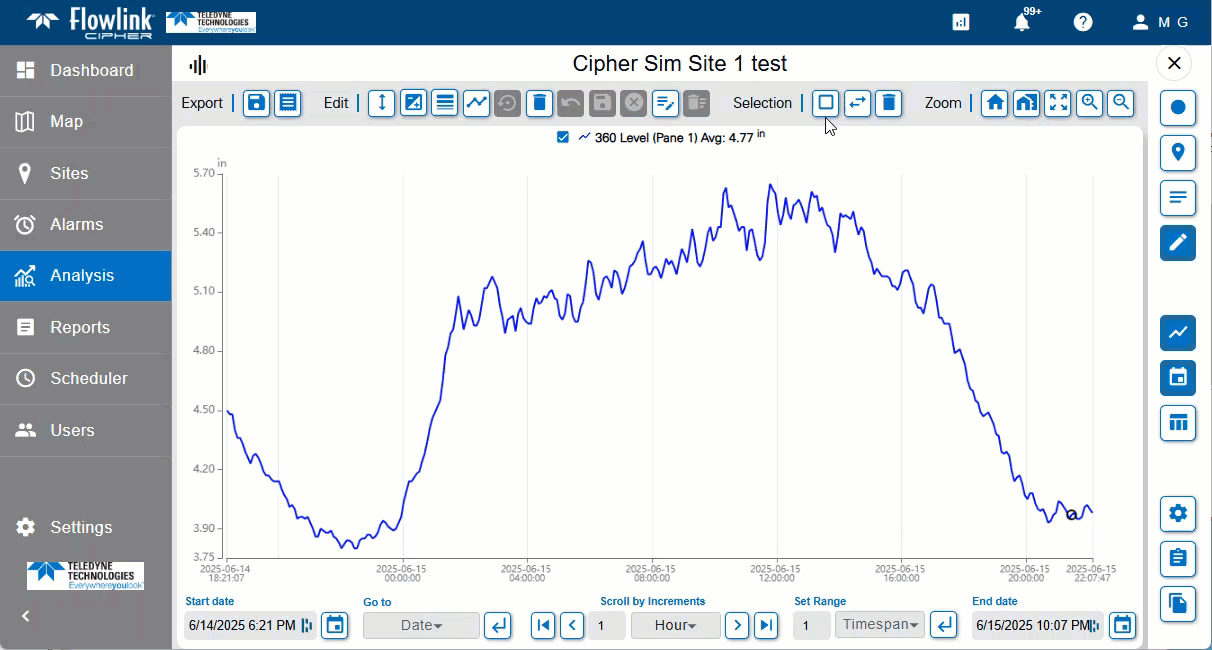The height and width of the screenshot is (650, 1212).
Task: Expand the Hour increment dropdown
Action: click(x=675, y=626)
